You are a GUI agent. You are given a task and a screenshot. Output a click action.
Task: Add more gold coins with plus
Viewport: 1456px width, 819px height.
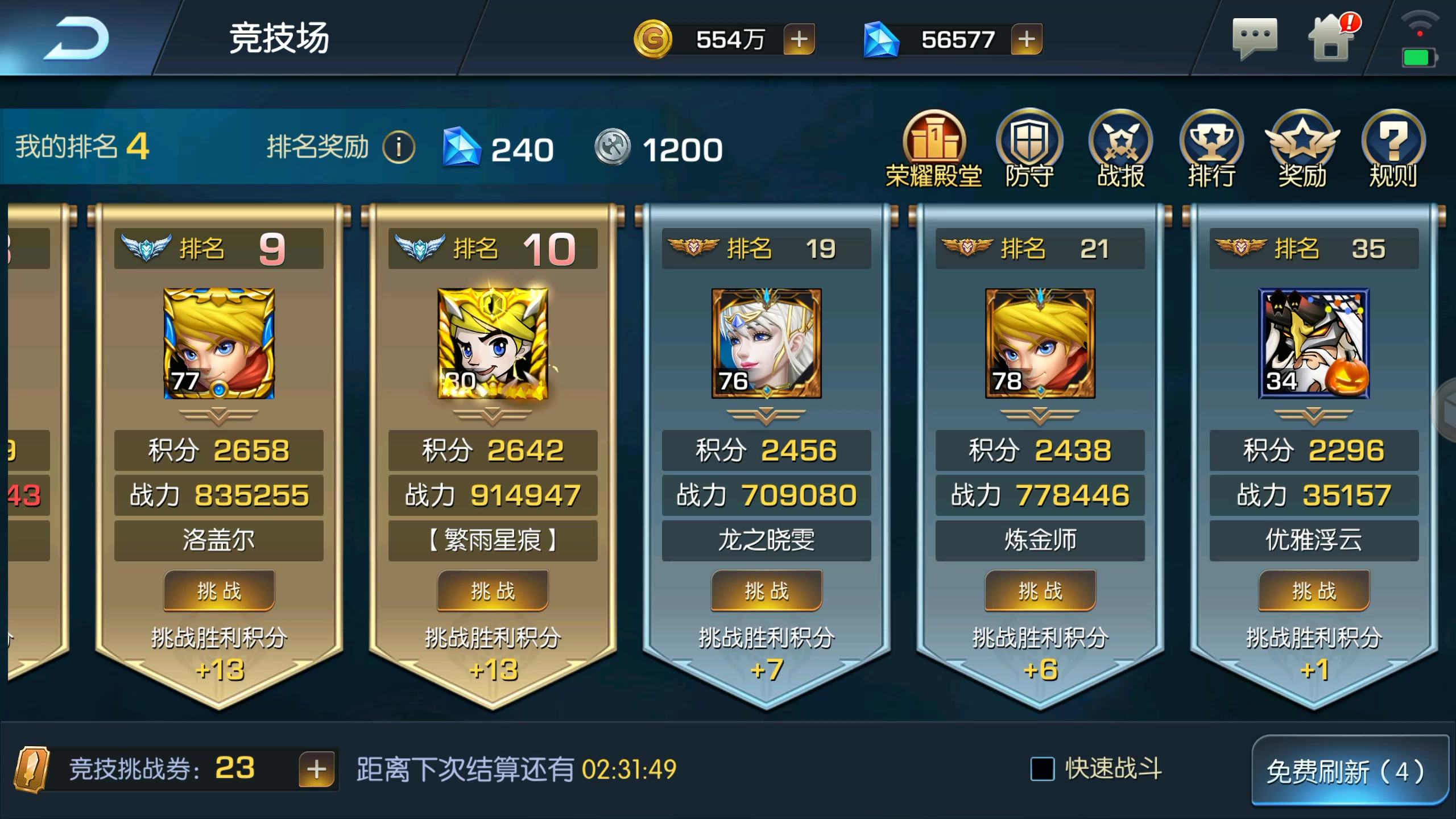[x=799, y=39]
